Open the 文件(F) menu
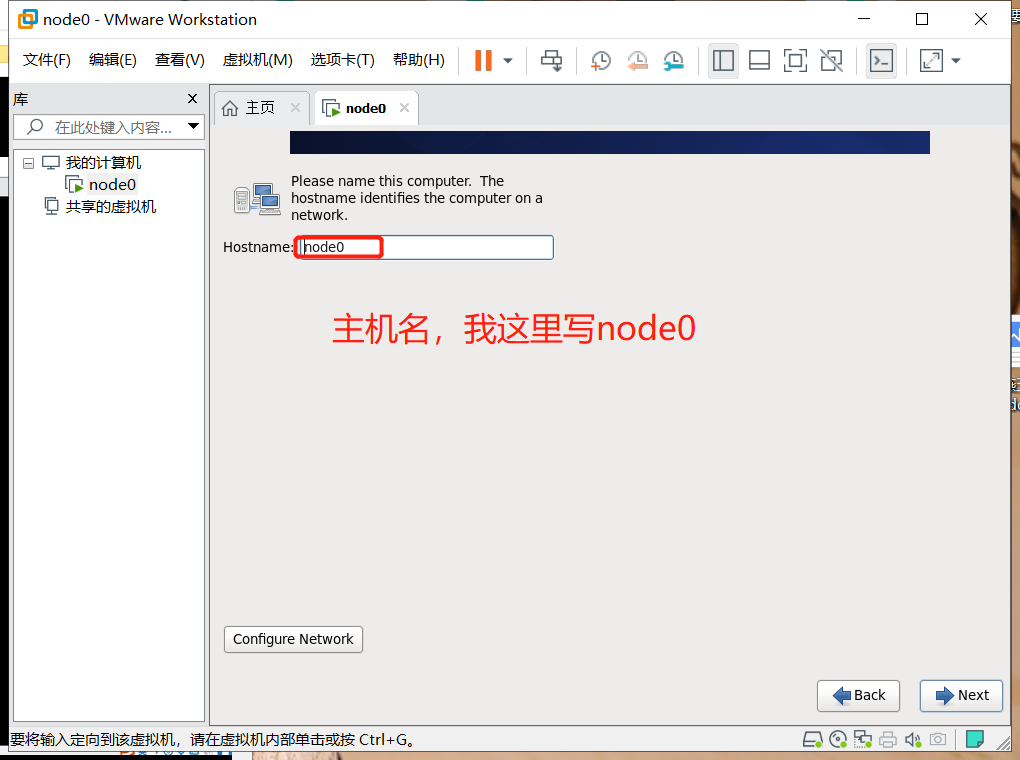The image size is (1020, 760). click(47, 61)
